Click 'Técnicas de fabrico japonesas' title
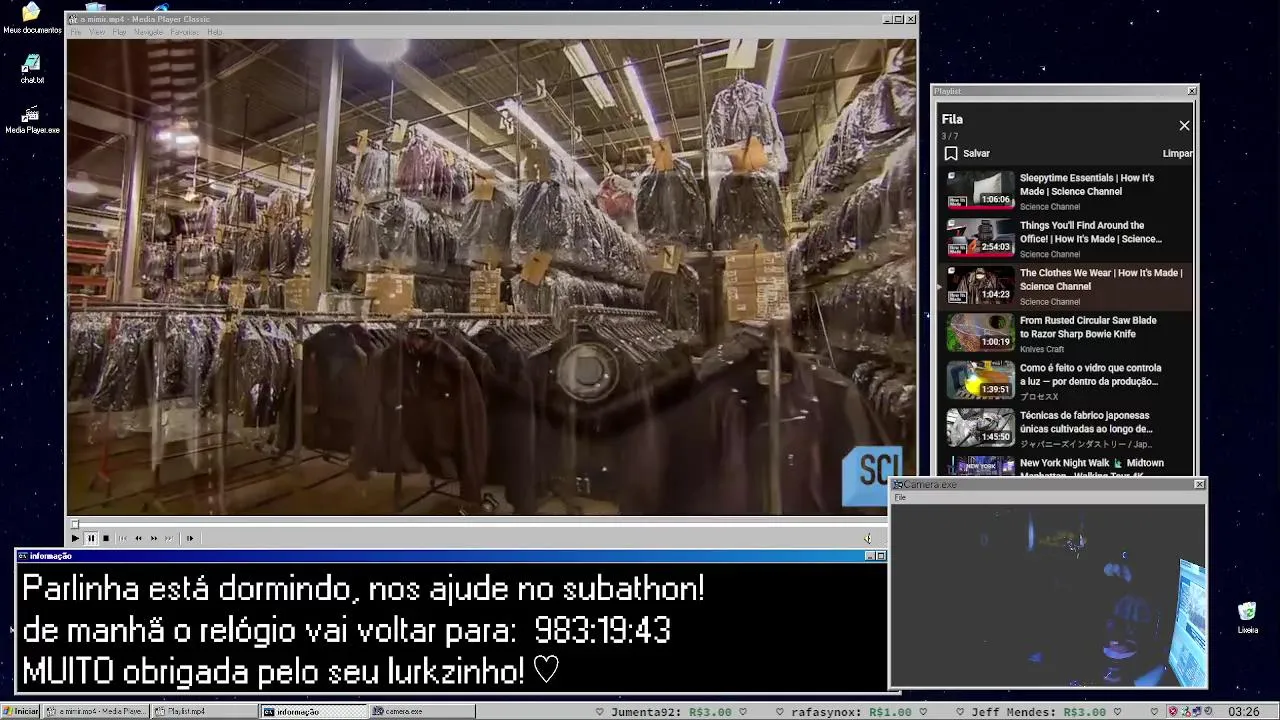This screenshot has width=1280, height=720. pos(1086,422)
